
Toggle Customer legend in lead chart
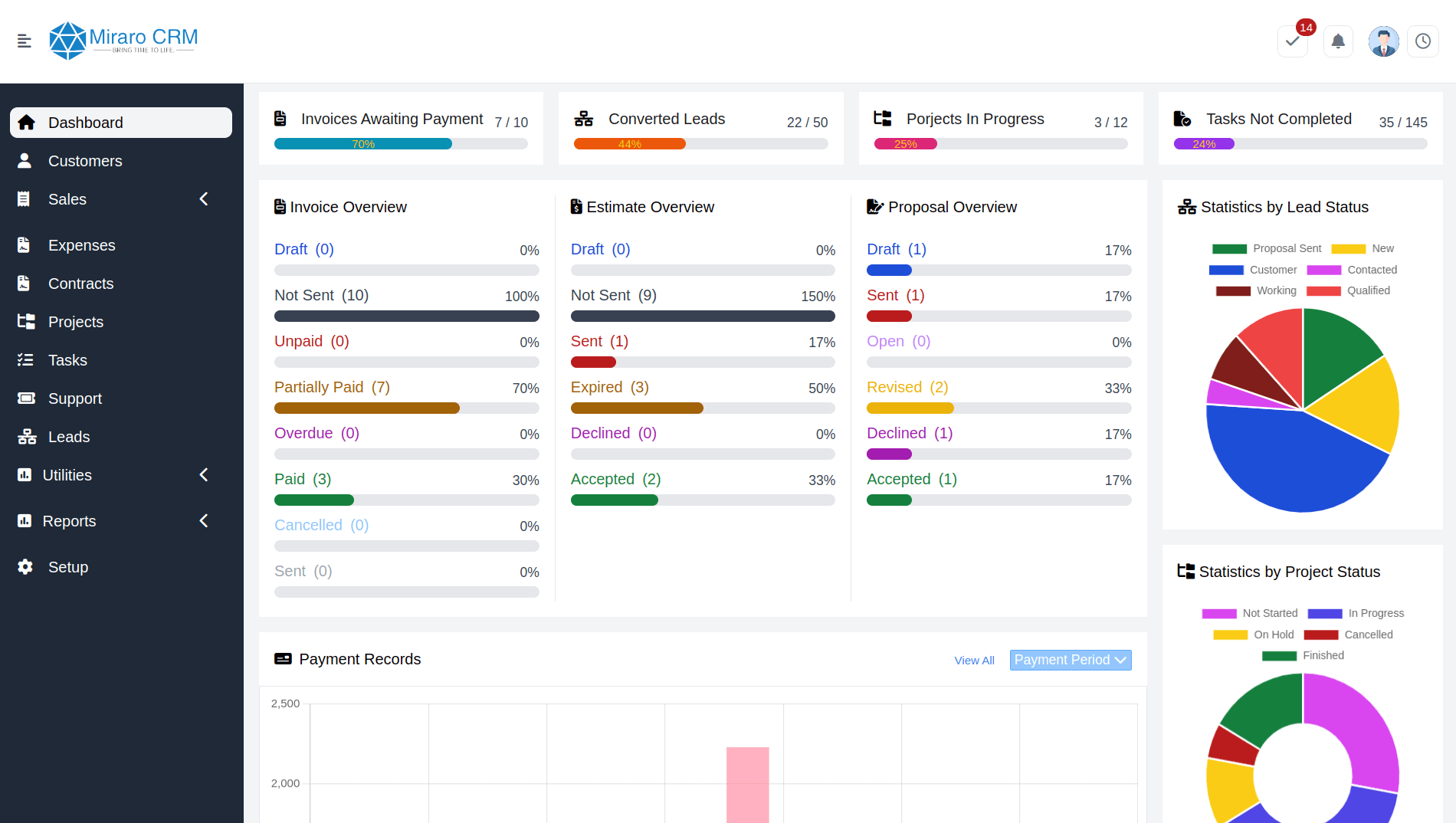pyautogui.click(x=1253, y=270)
